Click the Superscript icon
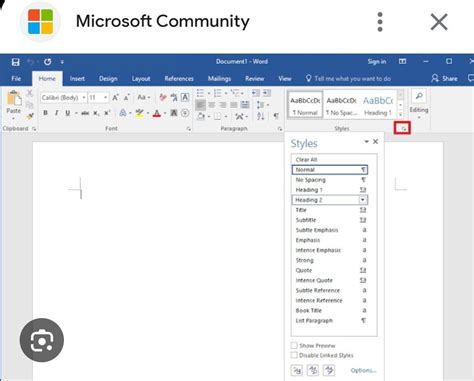 (107, 113)
